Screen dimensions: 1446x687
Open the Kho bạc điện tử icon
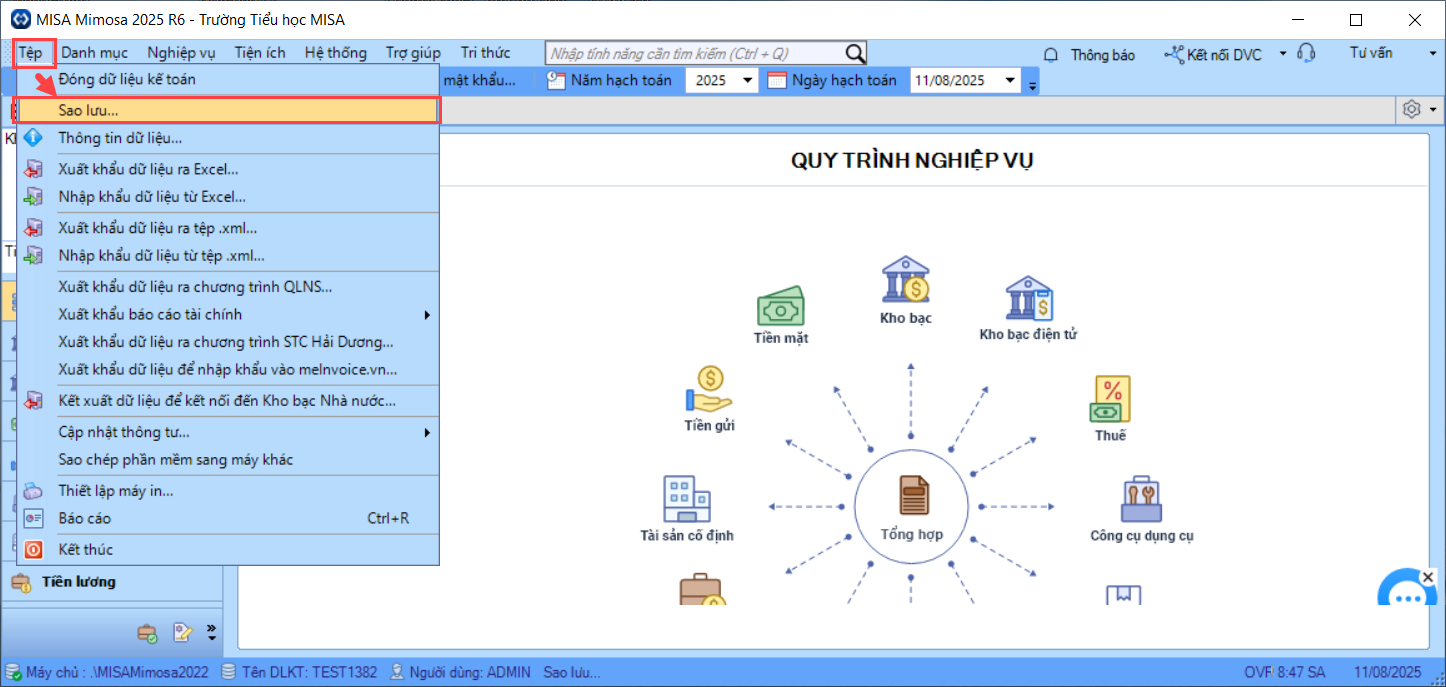tap(1029, 298)
